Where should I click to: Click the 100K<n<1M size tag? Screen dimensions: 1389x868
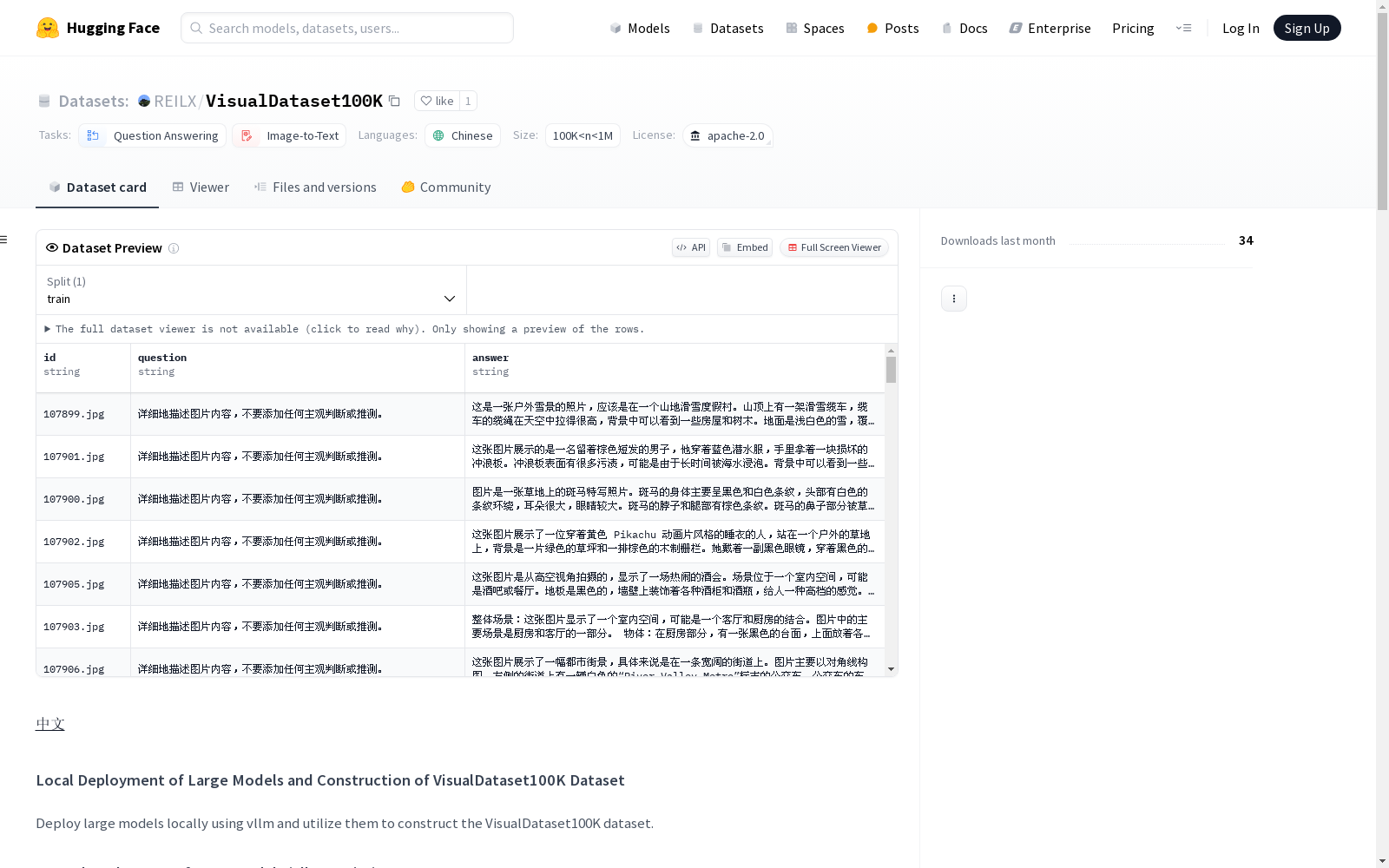pos(583,135)
